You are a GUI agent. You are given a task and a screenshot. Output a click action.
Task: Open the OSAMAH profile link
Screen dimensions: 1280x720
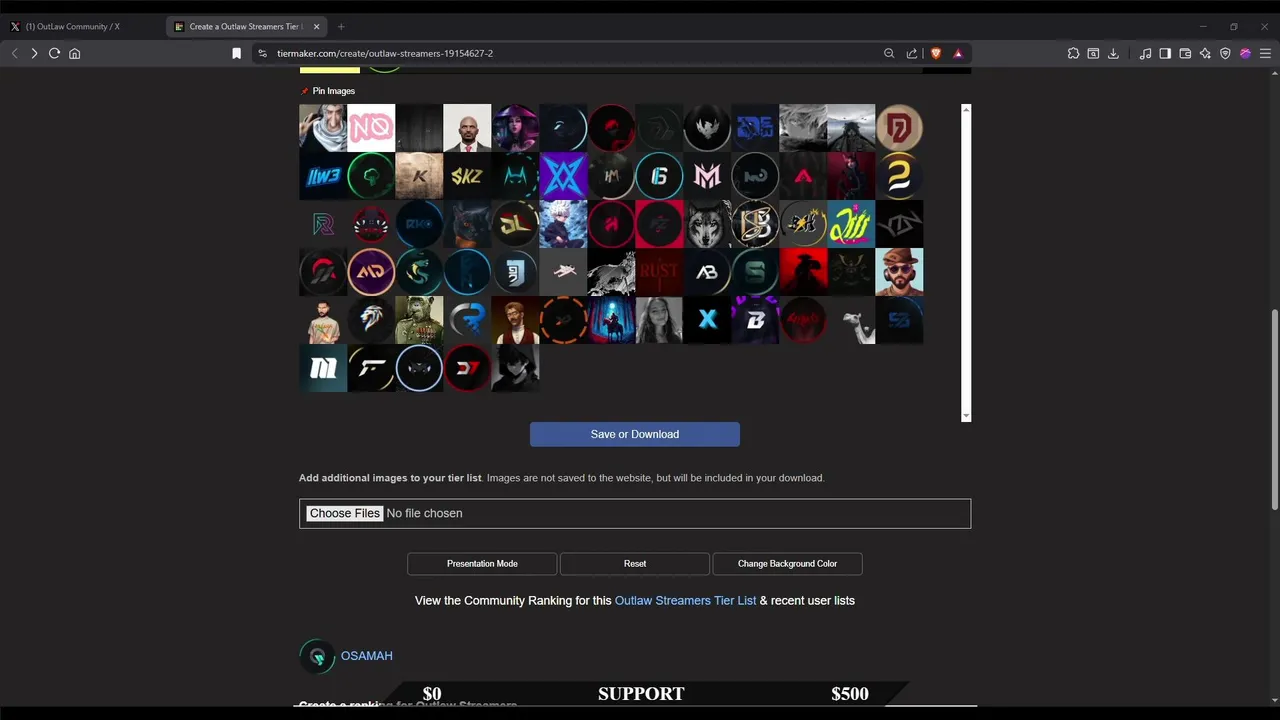(366, 656)
